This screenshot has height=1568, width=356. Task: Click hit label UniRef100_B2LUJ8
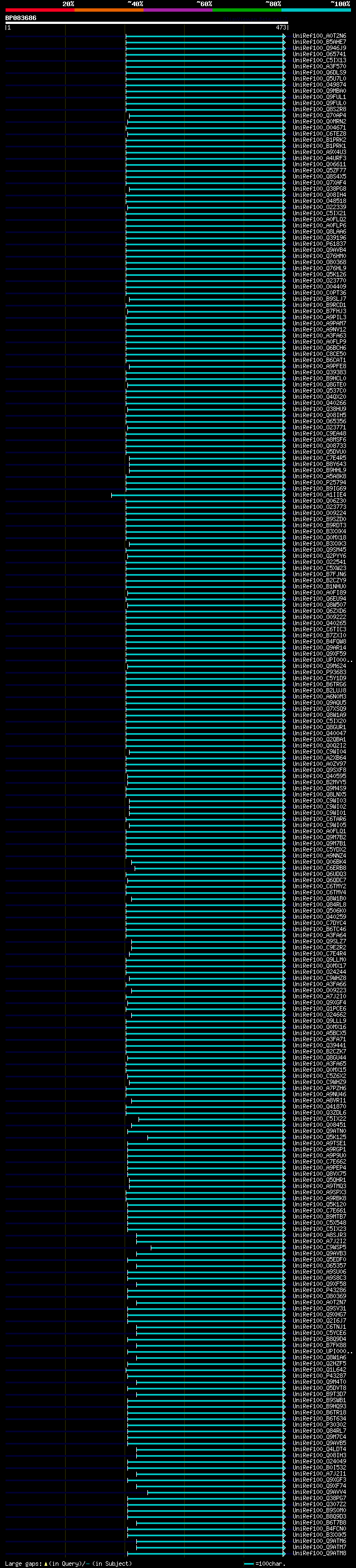(319, 691)
